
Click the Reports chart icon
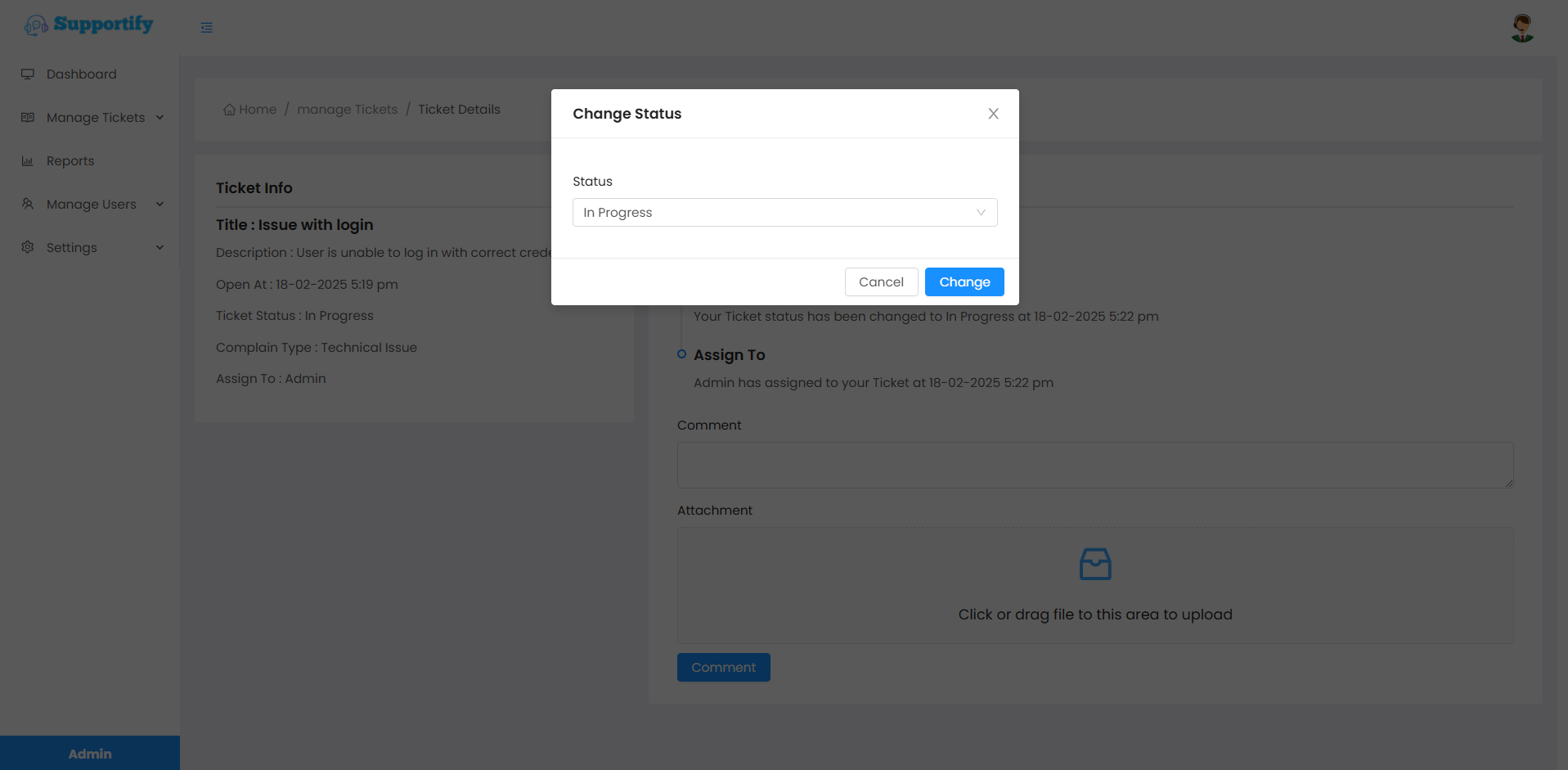[28, 161]
